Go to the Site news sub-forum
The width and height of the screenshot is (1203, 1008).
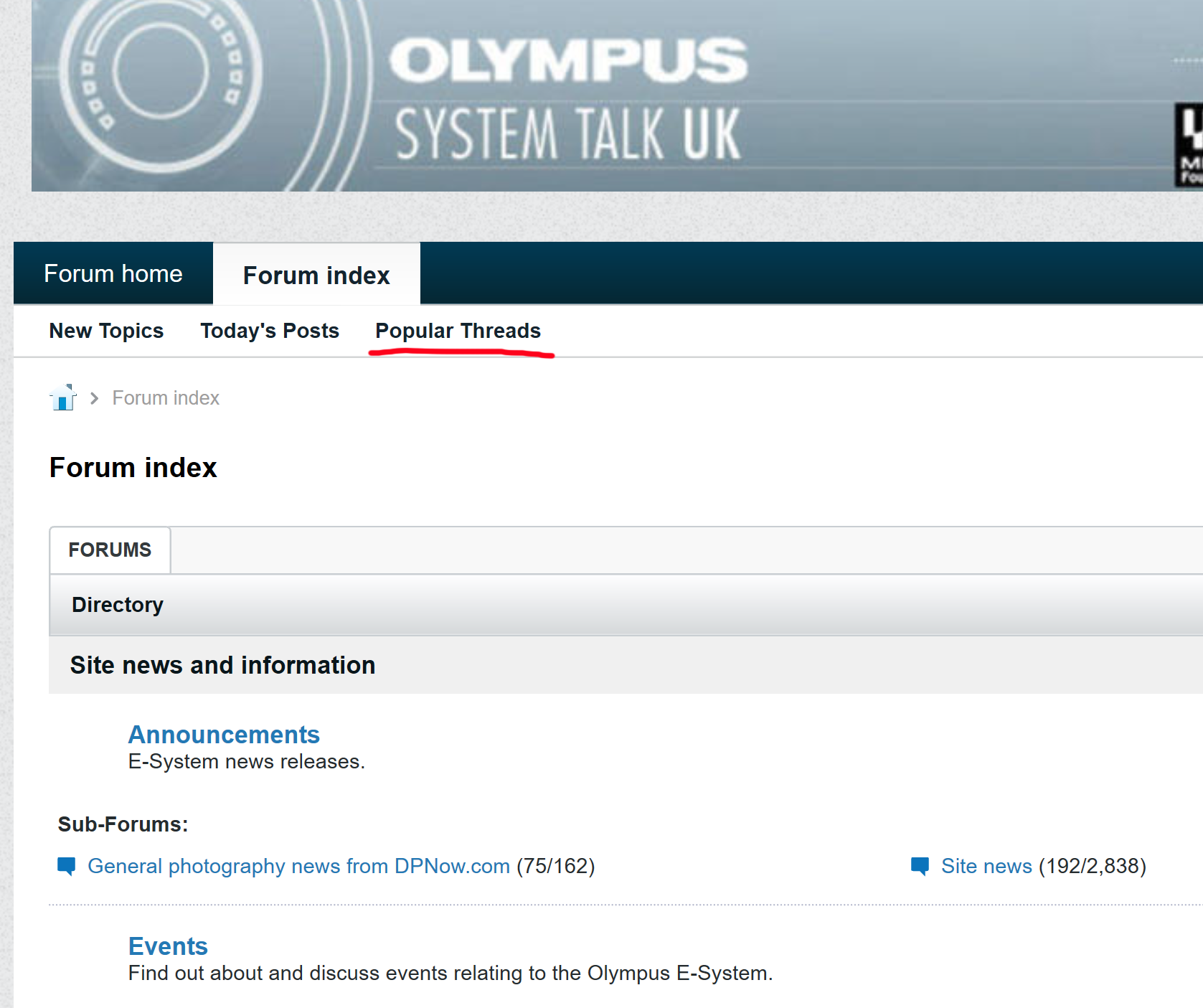click(x=986, y=866)
